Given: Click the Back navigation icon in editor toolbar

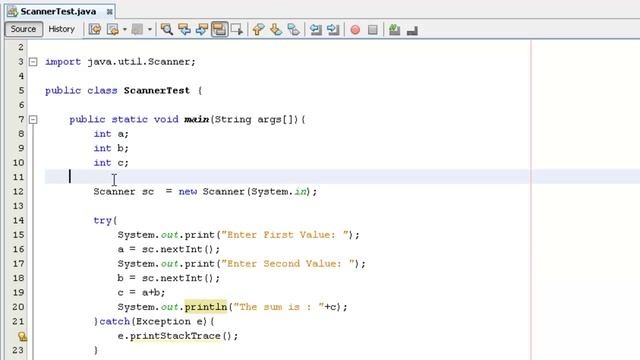Looking at the screenshot, I should 113,29.
